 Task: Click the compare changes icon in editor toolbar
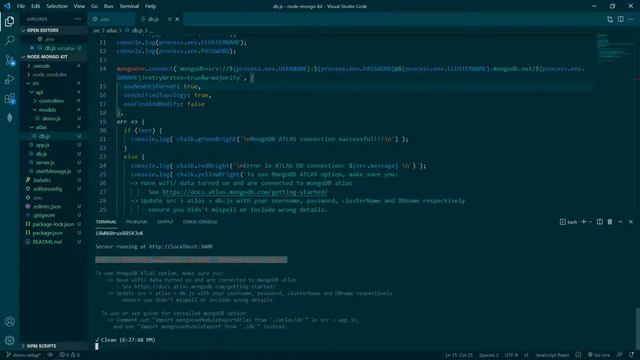pyautogui.click(x=610, y=19)
